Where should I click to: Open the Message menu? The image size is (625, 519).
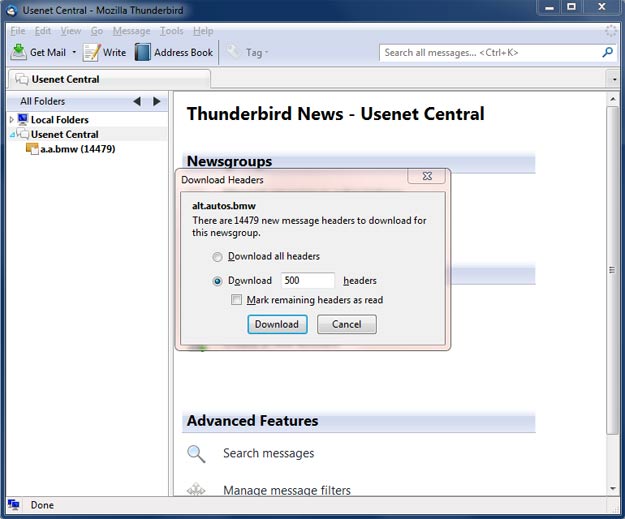click(132, 31)
